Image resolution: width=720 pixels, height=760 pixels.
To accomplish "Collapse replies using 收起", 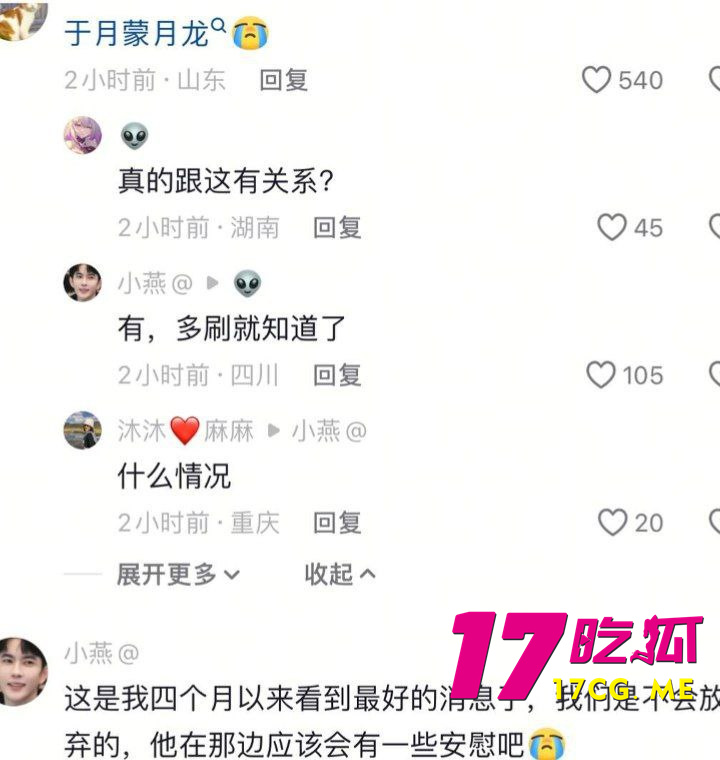I will click(x=340, y=575).
